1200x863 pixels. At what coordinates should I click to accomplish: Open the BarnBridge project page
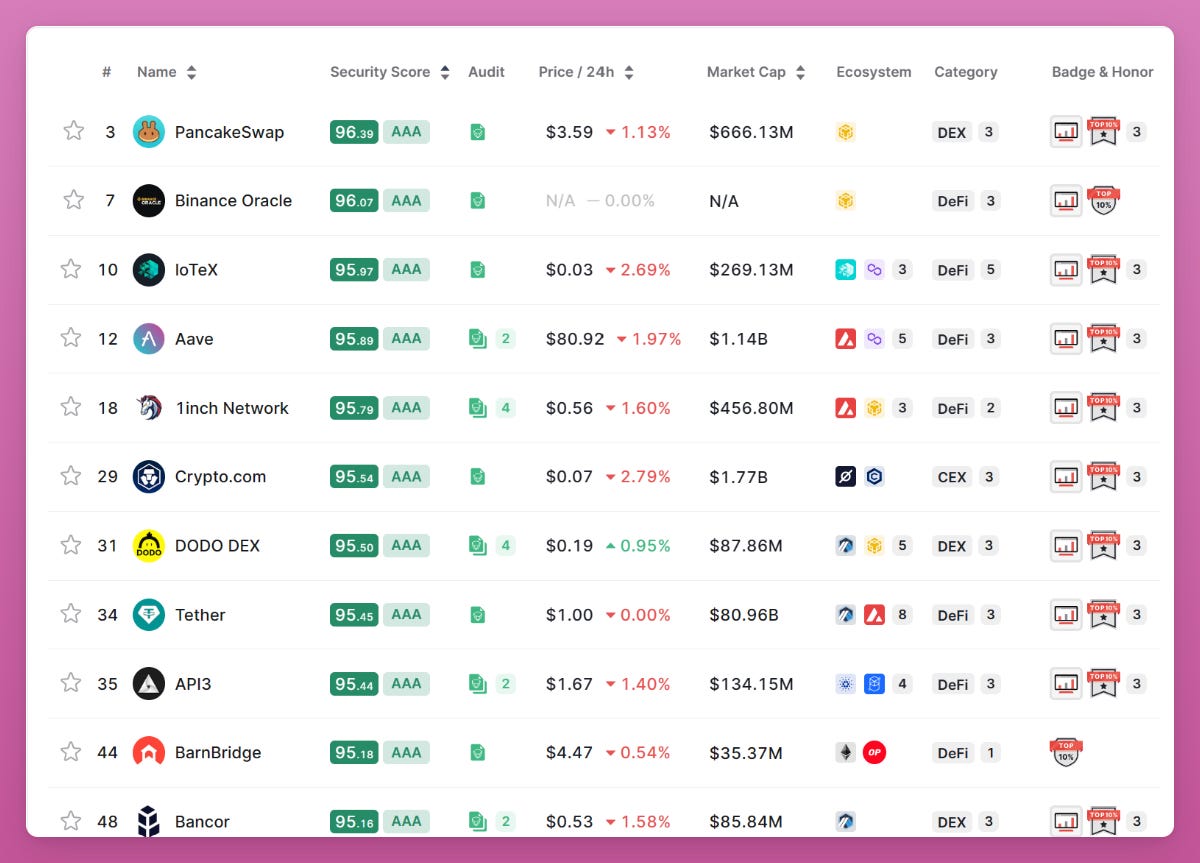pos(218,752)
